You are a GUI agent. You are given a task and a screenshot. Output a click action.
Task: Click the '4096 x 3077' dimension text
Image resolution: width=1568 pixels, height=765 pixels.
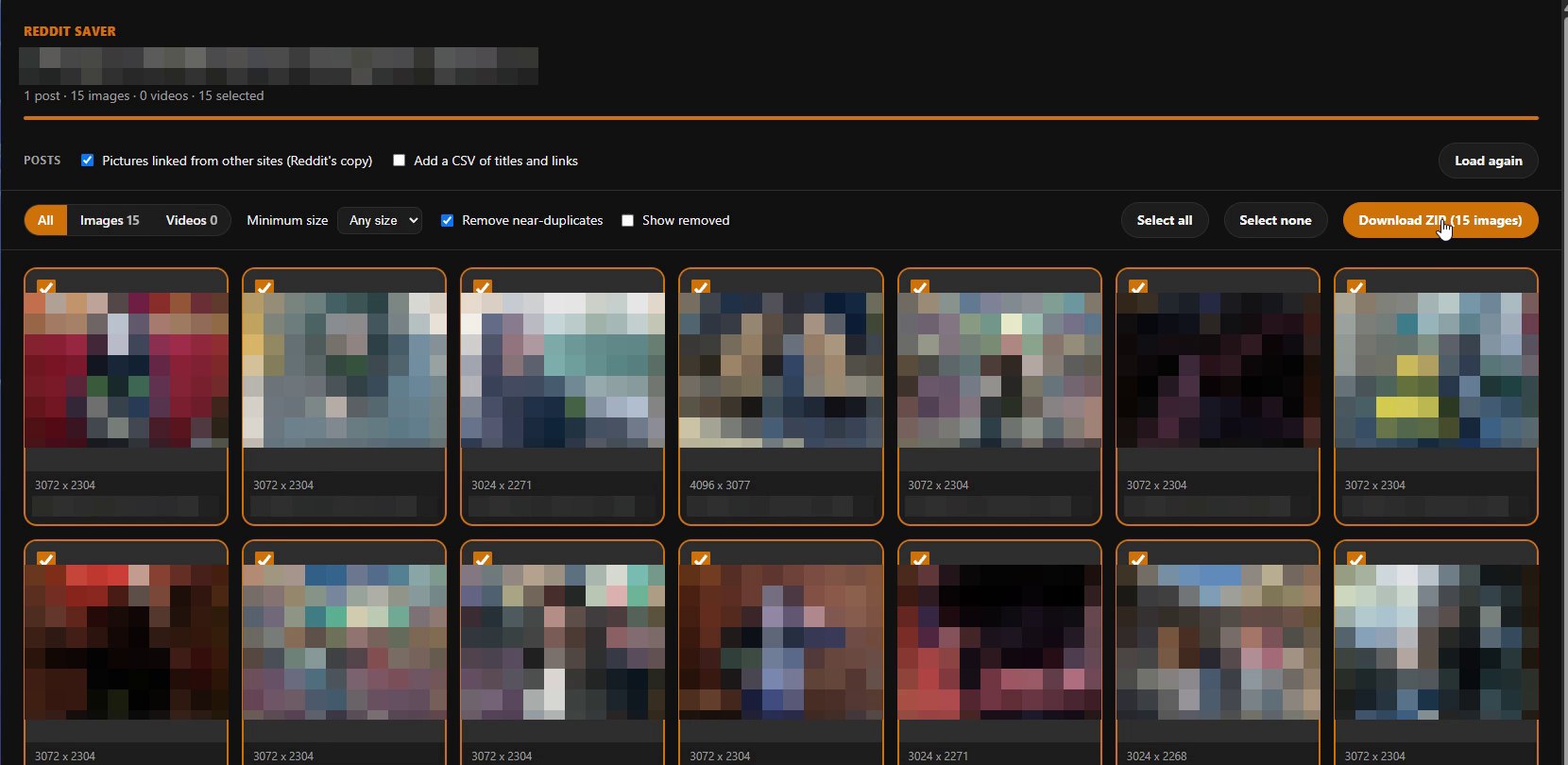(720, 484)
